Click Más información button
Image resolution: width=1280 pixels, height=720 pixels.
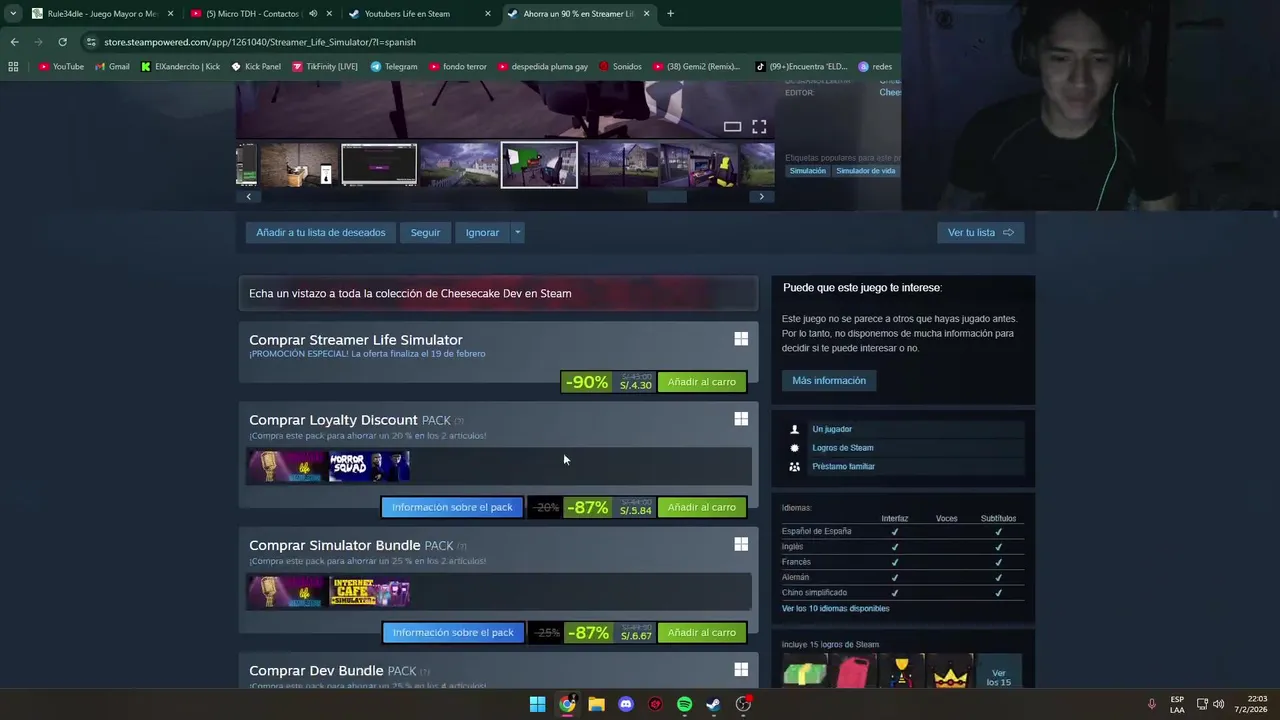[829, 381]
